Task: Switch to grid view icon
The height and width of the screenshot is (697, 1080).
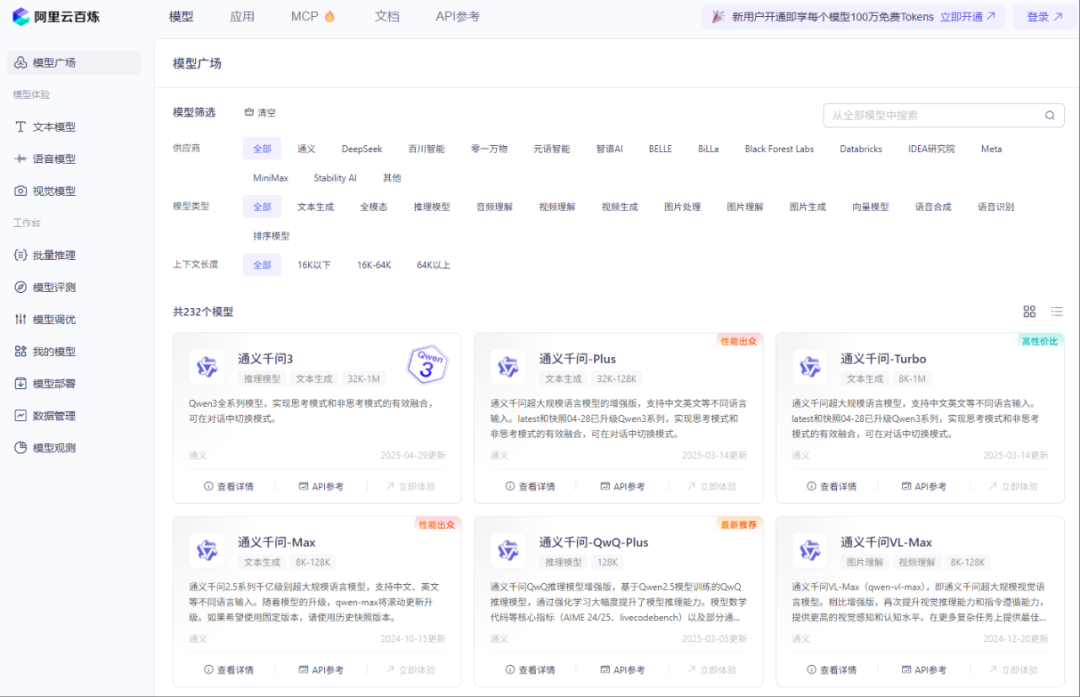Action: click(x=1029, y=312)
